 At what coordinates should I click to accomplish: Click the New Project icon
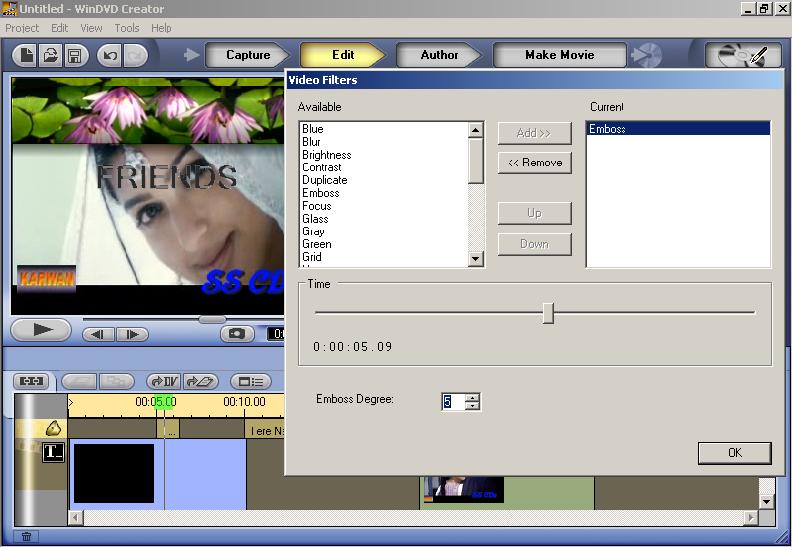point(26,55)
